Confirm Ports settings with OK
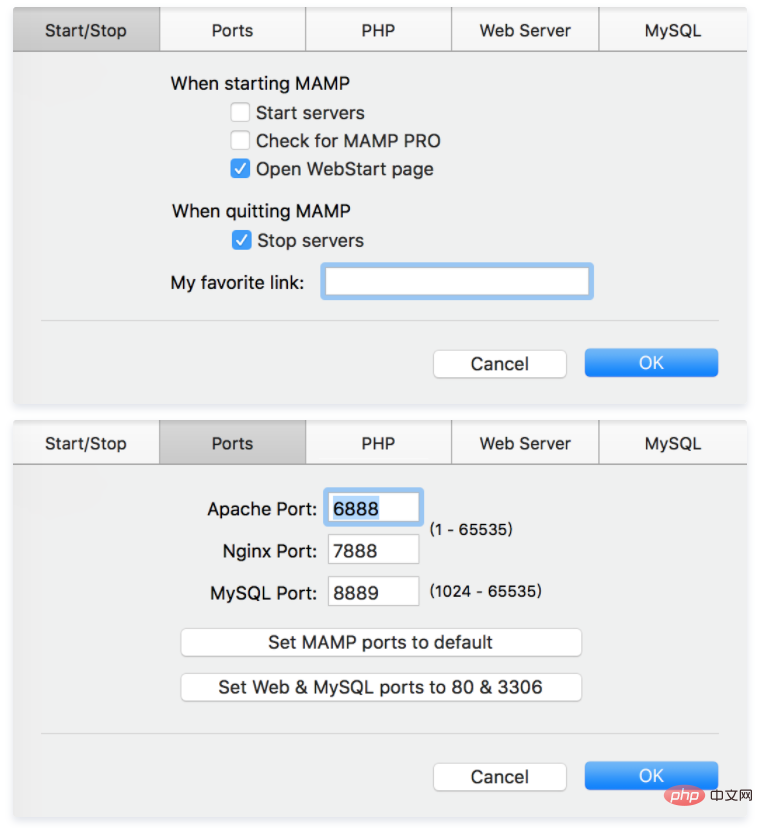The height and width of the screenshot is (828, 763). (x=651, y=776)
